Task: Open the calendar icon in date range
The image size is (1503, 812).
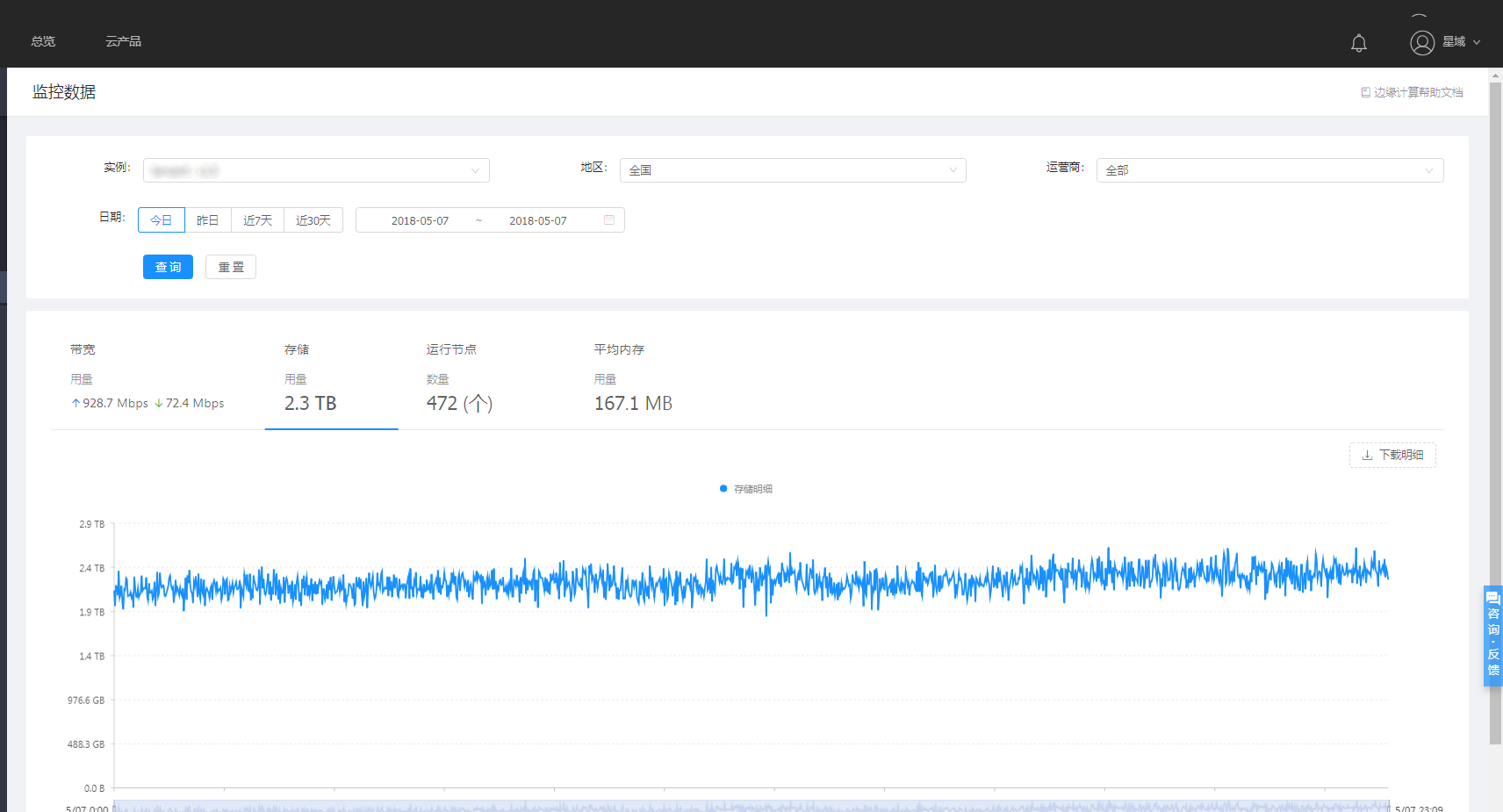Action: click(x=609, y=220)
